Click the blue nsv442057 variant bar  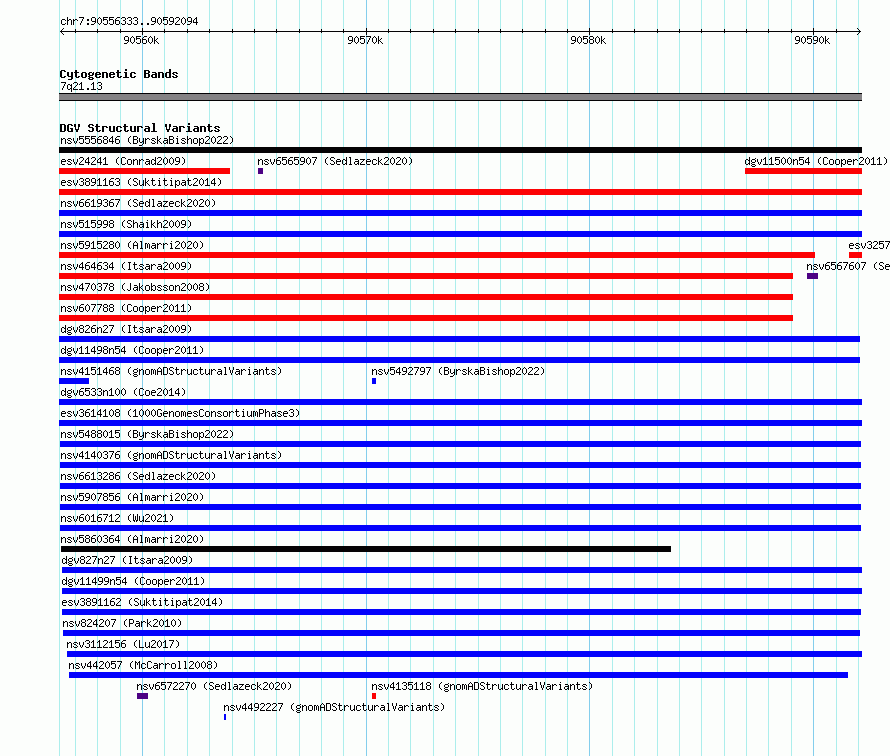click(x=458, y=675)
